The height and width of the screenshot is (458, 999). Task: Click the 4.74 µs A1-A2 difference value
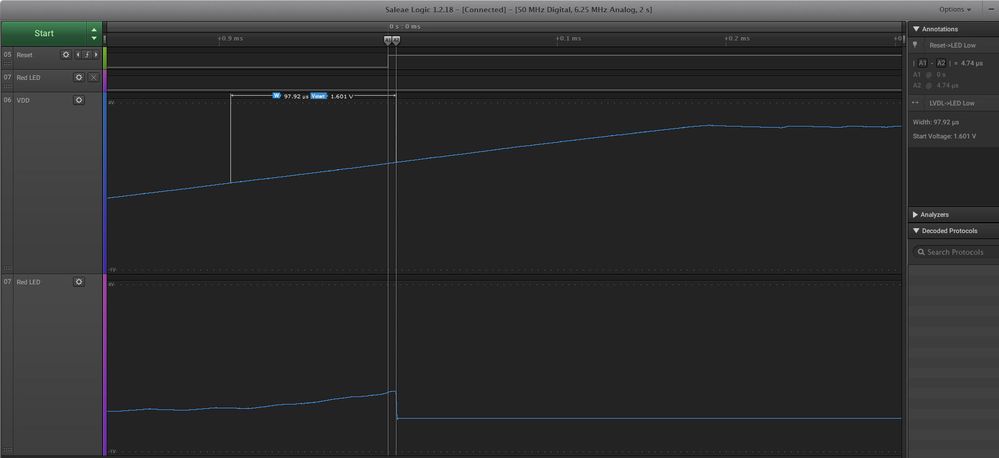972,63
